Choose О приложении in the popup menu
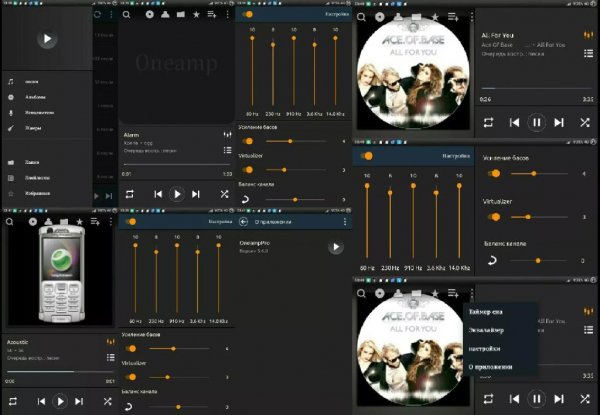The height and width of the screenshot is (415, 600). pos(490,367)
